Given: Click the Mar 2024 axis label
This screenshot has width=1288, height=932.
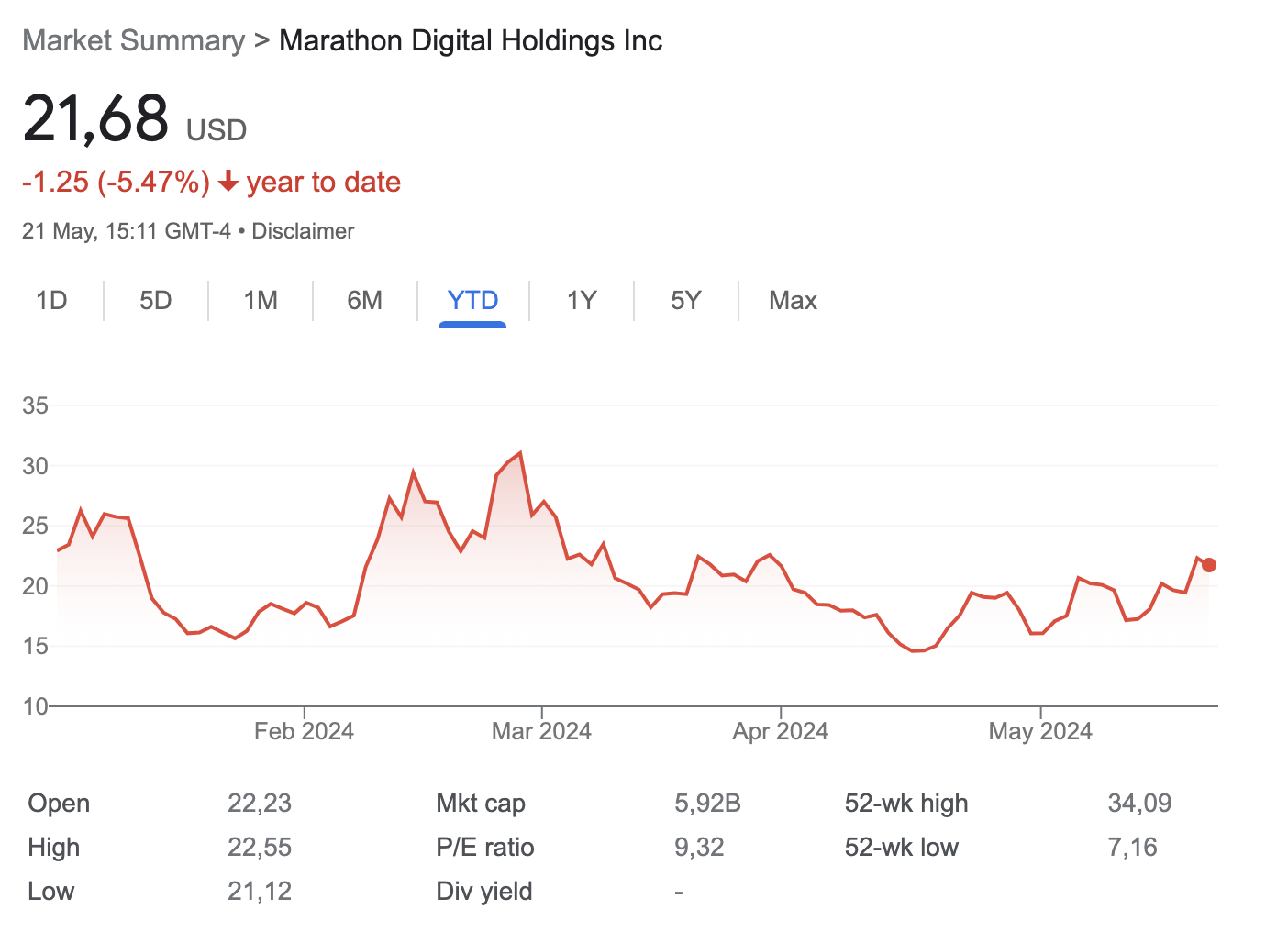Looking at the screenshot, I should click(x=541, y=731).
